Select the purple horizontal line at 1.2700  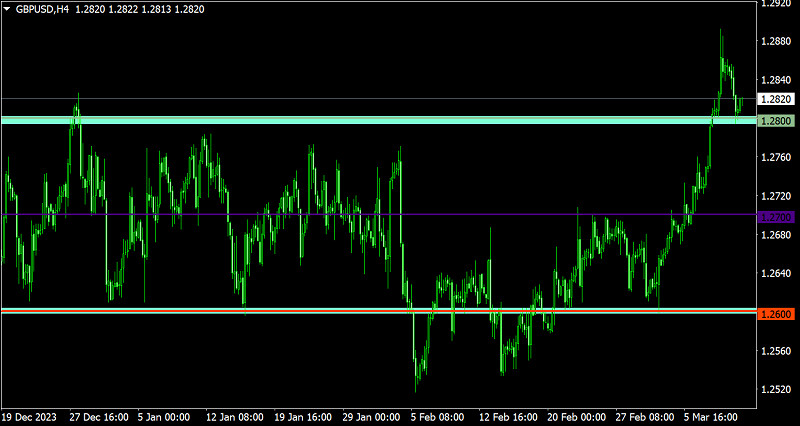pyautogui.click(x=379, y=214)
